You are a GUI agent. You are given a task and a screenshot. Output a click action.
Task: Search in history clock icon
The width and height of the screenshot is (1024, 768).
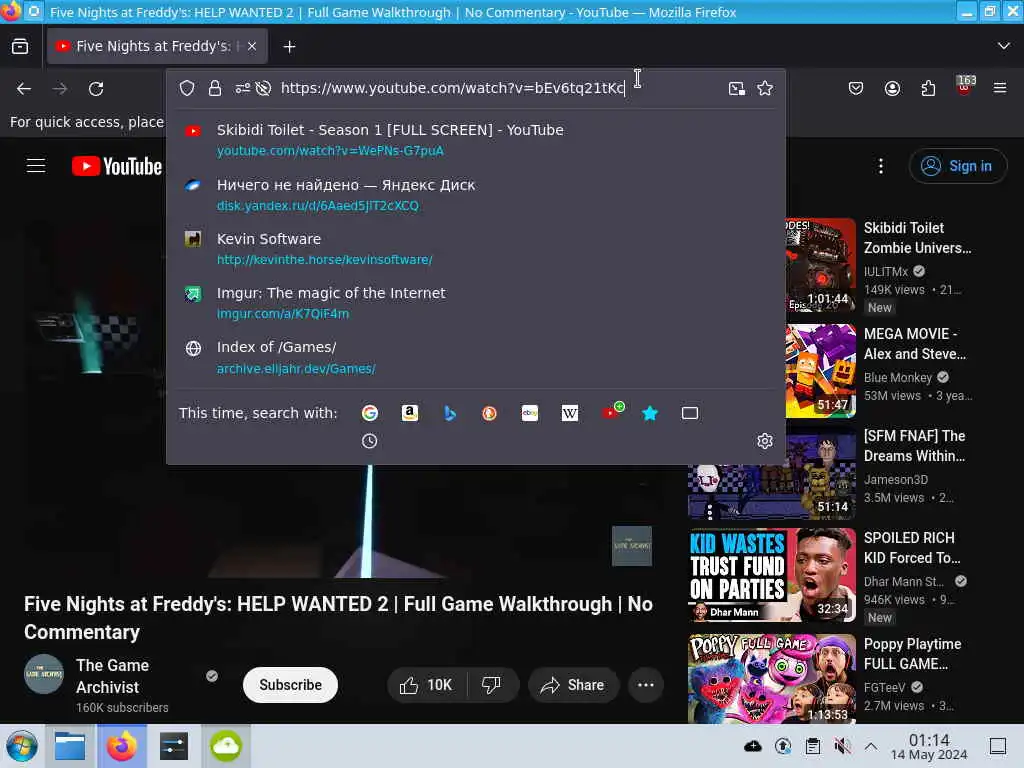click(370, 441)
